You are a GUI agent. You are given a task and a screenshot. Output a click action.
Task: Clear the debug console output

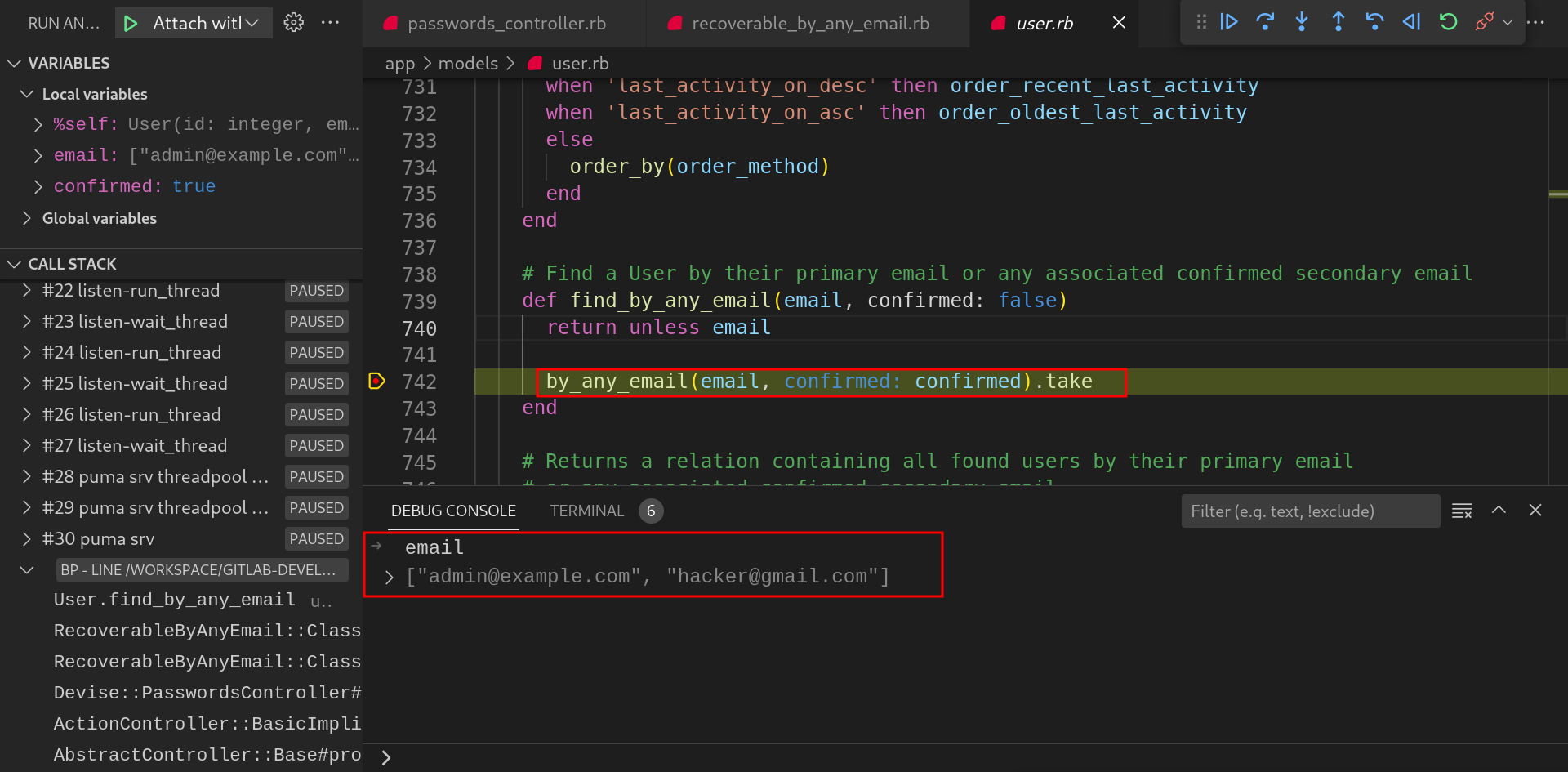pos(1462,511)
